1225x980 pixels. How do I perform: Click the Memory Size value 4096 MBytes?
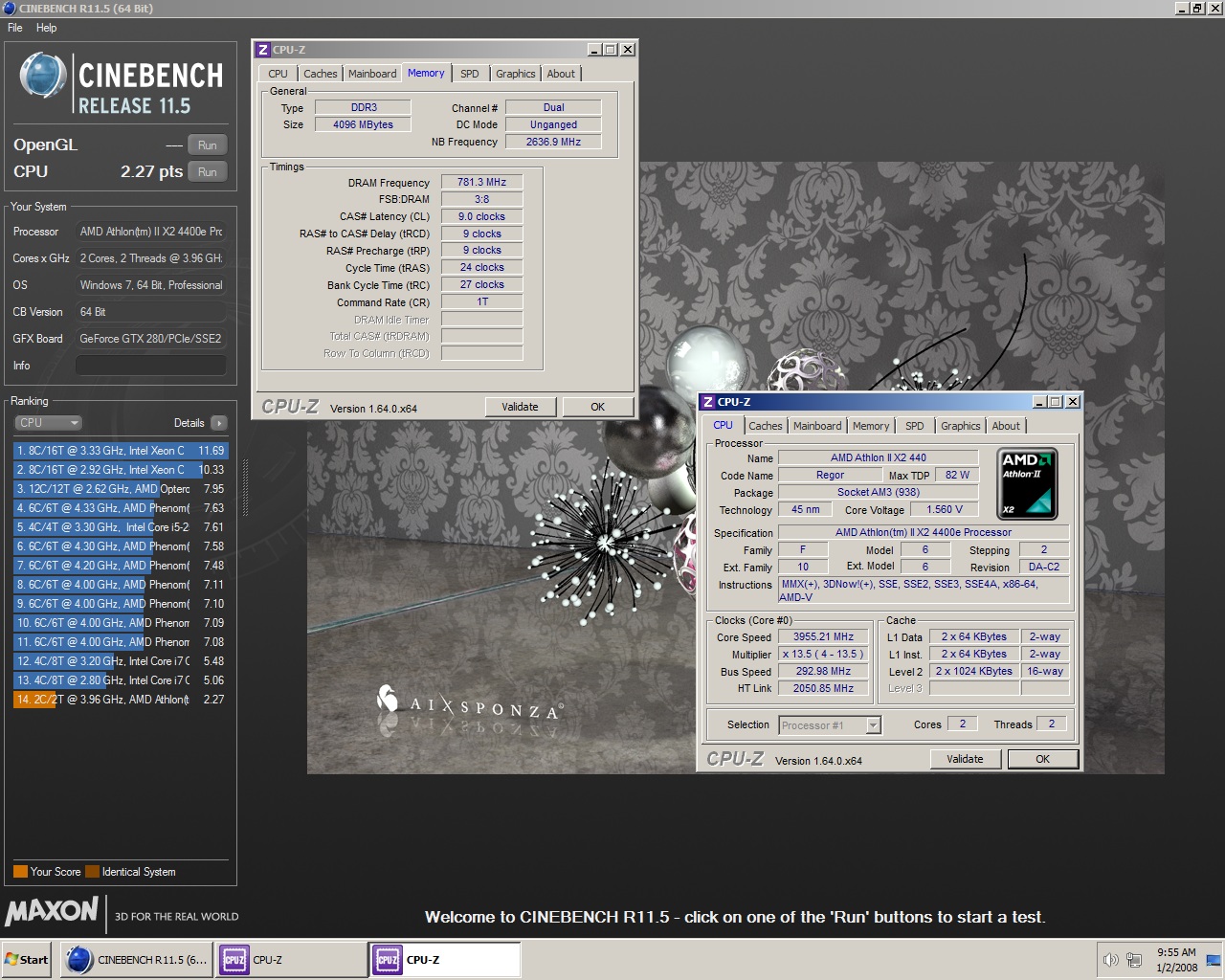pos(363,124)
